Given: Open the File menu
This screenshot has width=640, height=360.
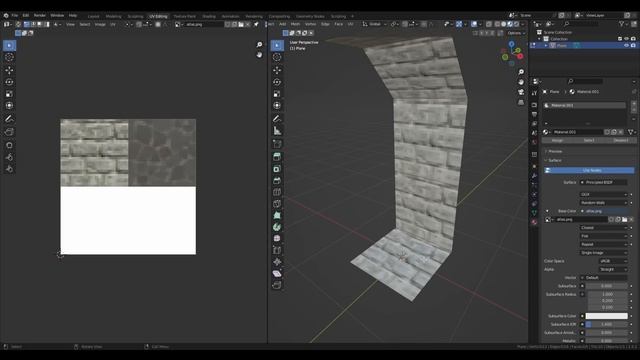Looking at the screenshot, I should coord(15,16).
